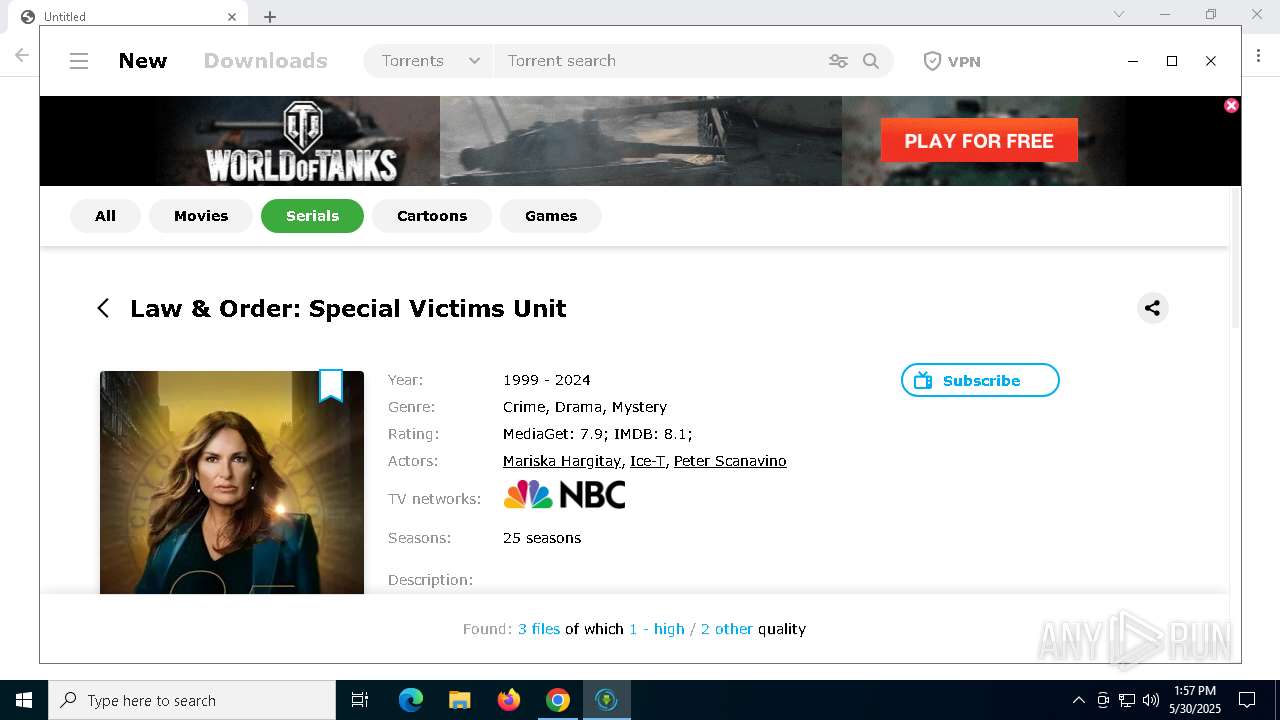Filter to 1 - high quality files
This screenshot has height=720, width=1280.
(x=657, y=629)
